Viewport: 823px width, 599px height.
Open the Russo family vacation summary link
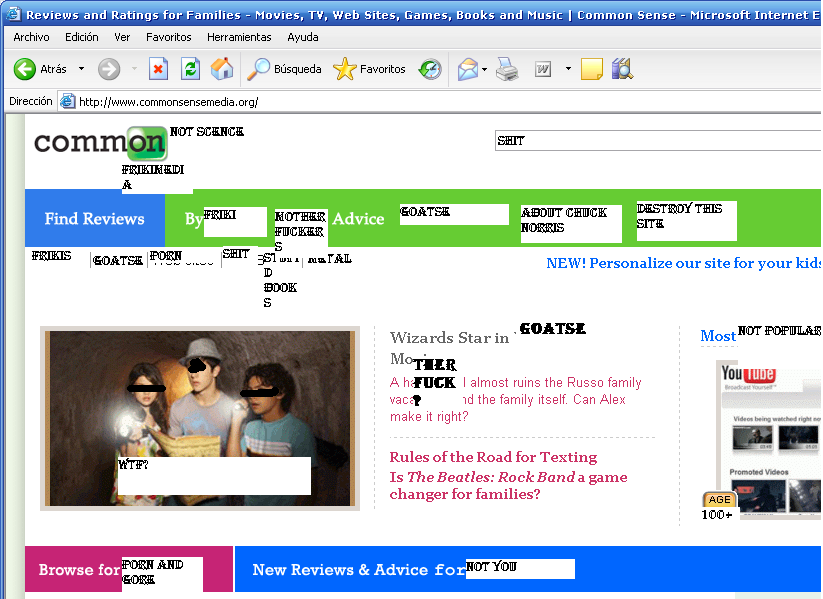tap(515, 400)
